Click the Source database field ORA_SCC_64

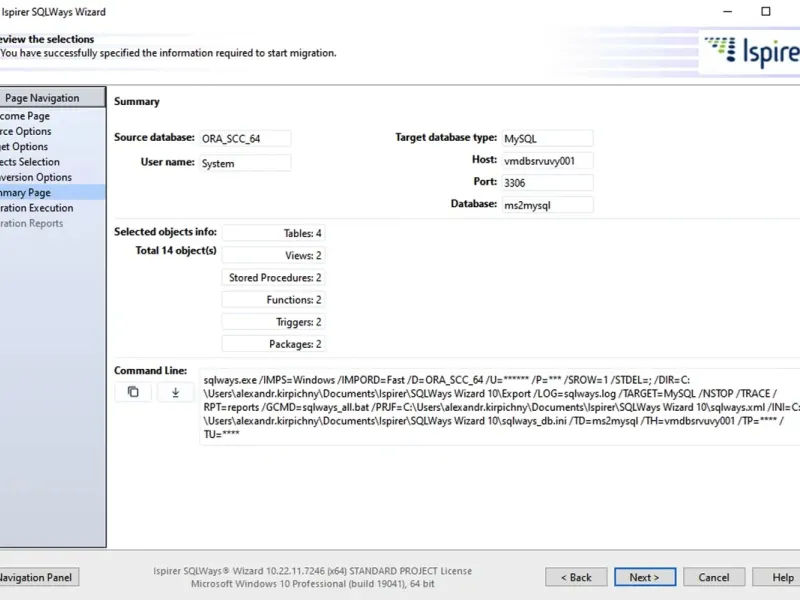click(245, 138)
